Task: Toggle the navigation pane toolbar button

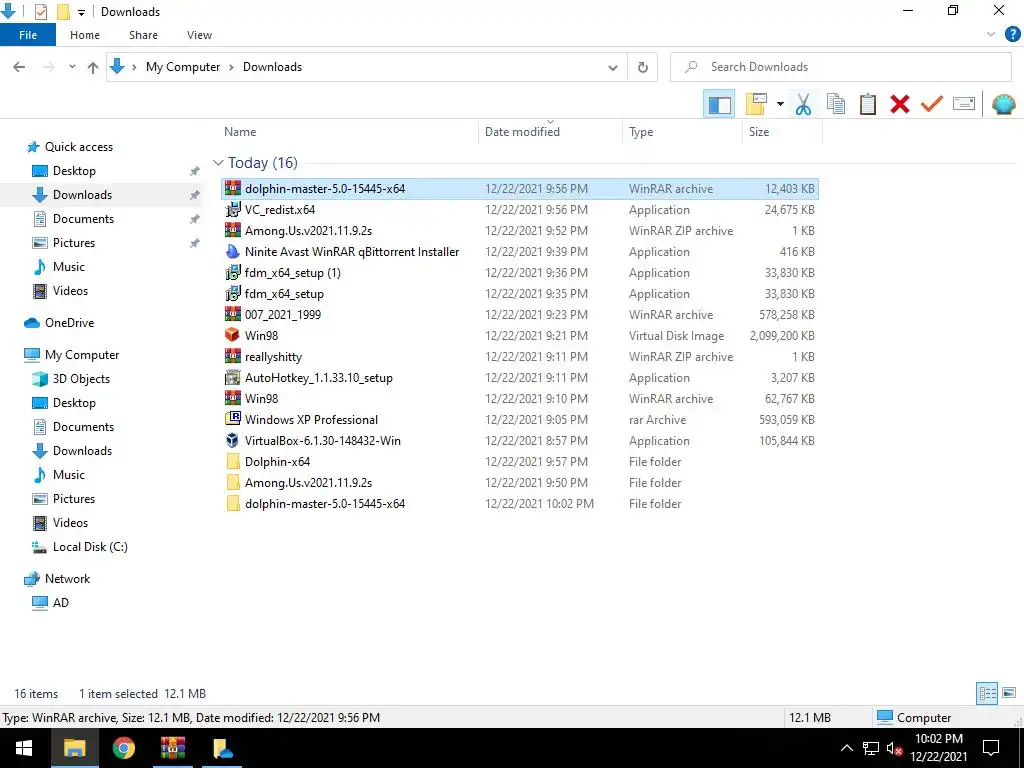Action: (x=720, y=104)
